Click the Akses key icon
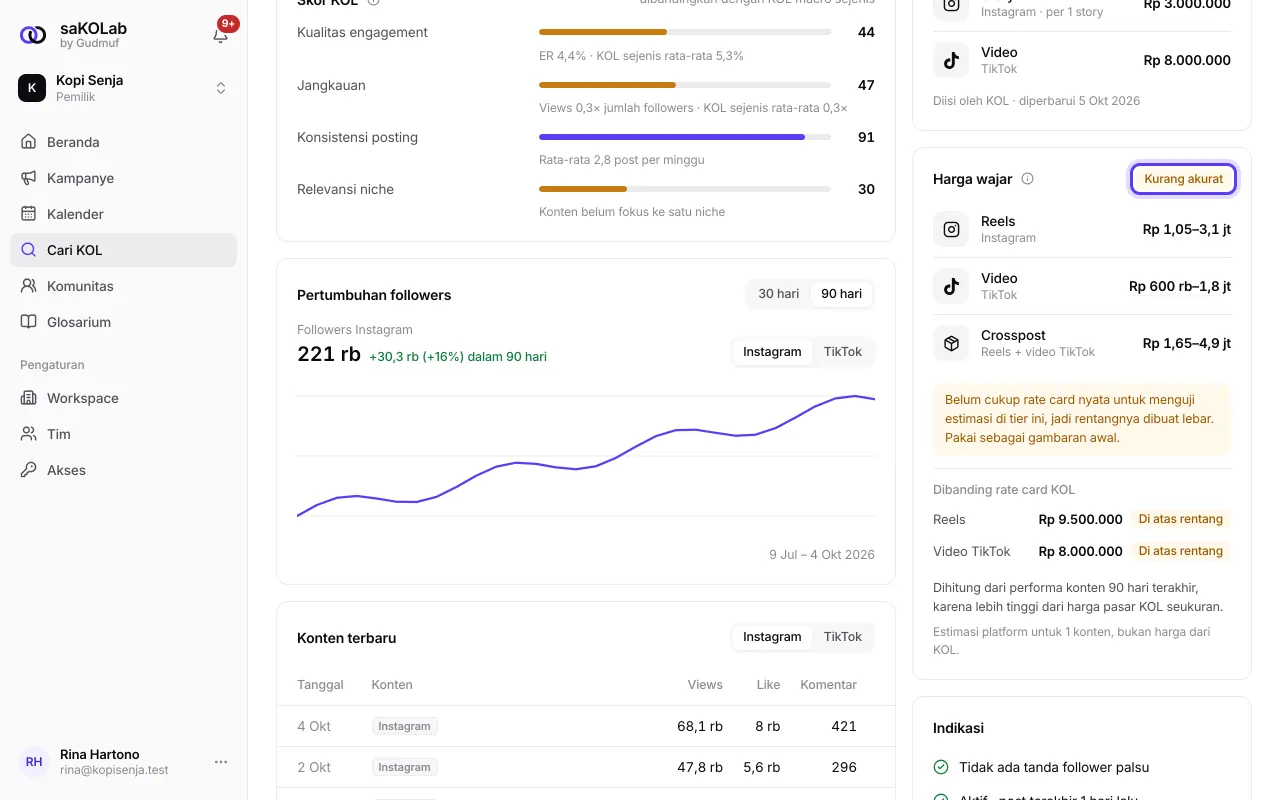This screenshot has height=800, width=1280. [x=29, y=470]
